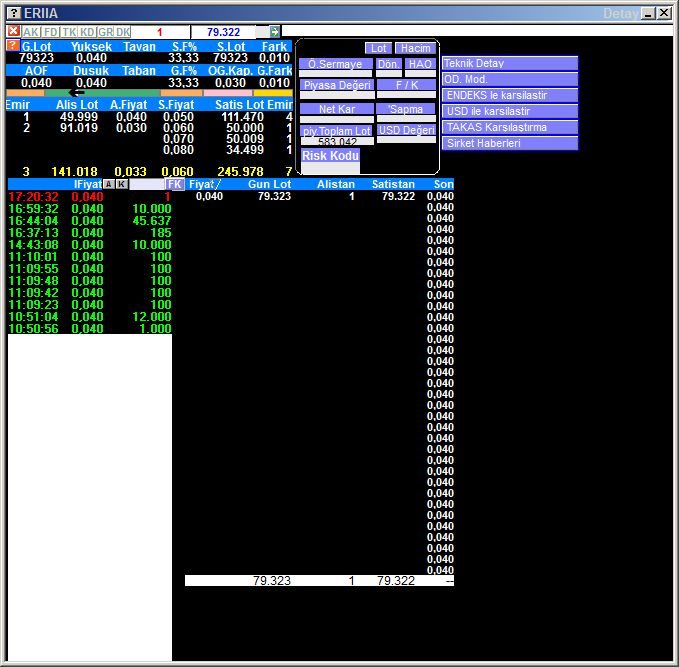The width and height of the screenshot is (679, 667).
Task: Open Sirket Haberleri
Action: (510, 143)
